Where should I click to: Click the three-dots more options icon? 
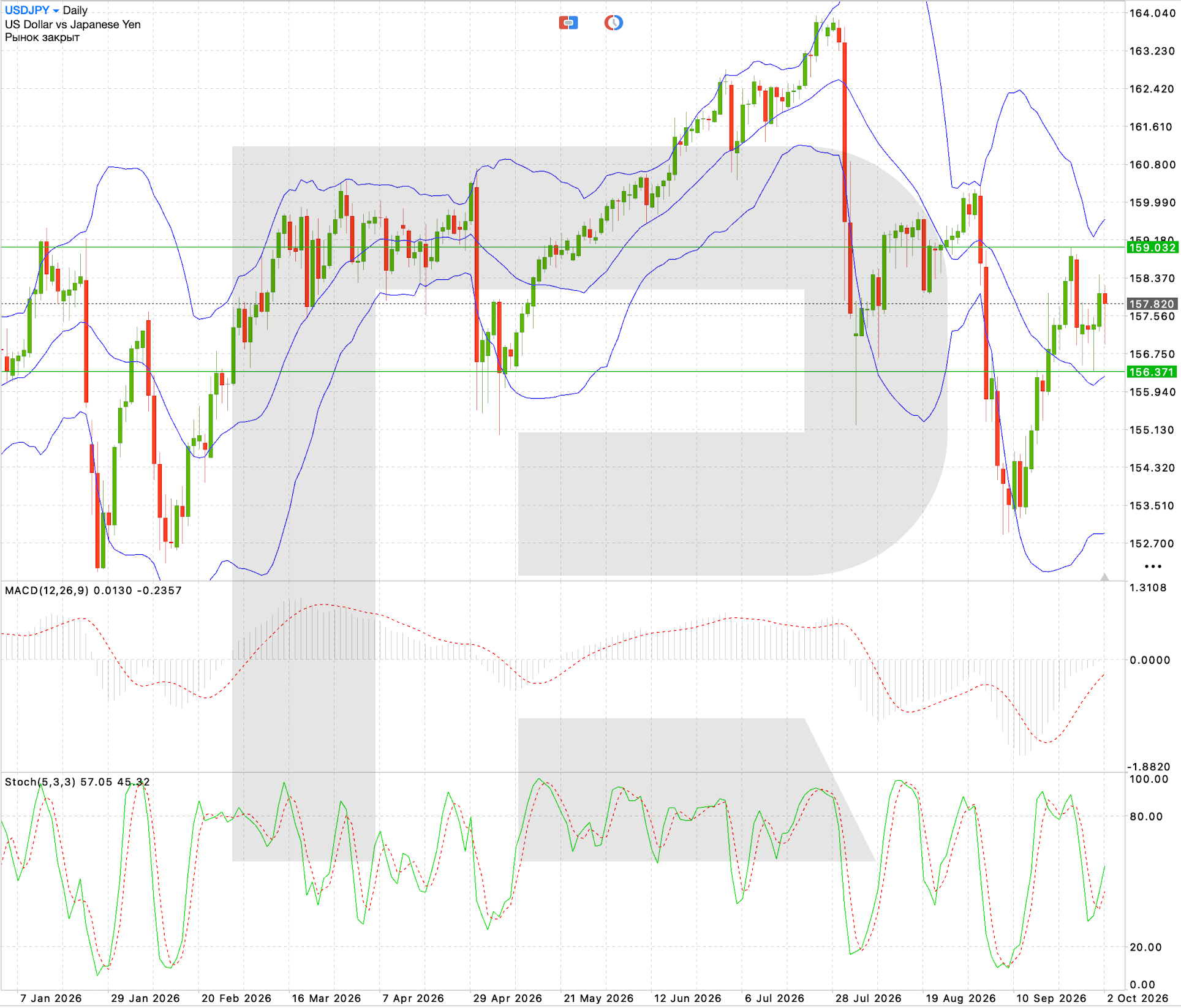click(x=1153, y=566)
